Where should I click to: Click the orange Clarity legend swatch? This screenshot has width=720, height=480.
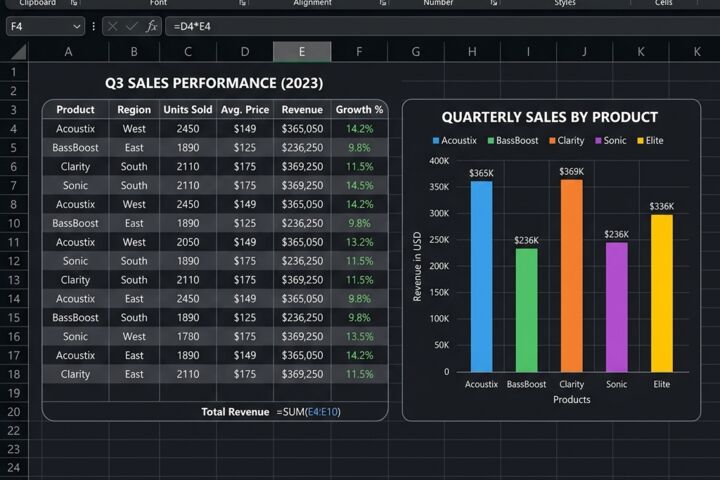pyautogui.click(x=552, y=141)
